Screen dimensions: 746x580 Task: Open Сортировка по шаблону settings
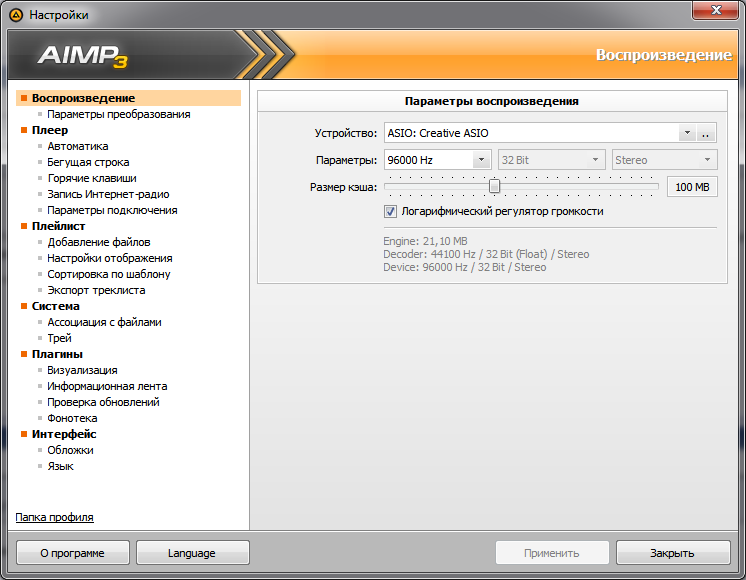pos(108,274)
